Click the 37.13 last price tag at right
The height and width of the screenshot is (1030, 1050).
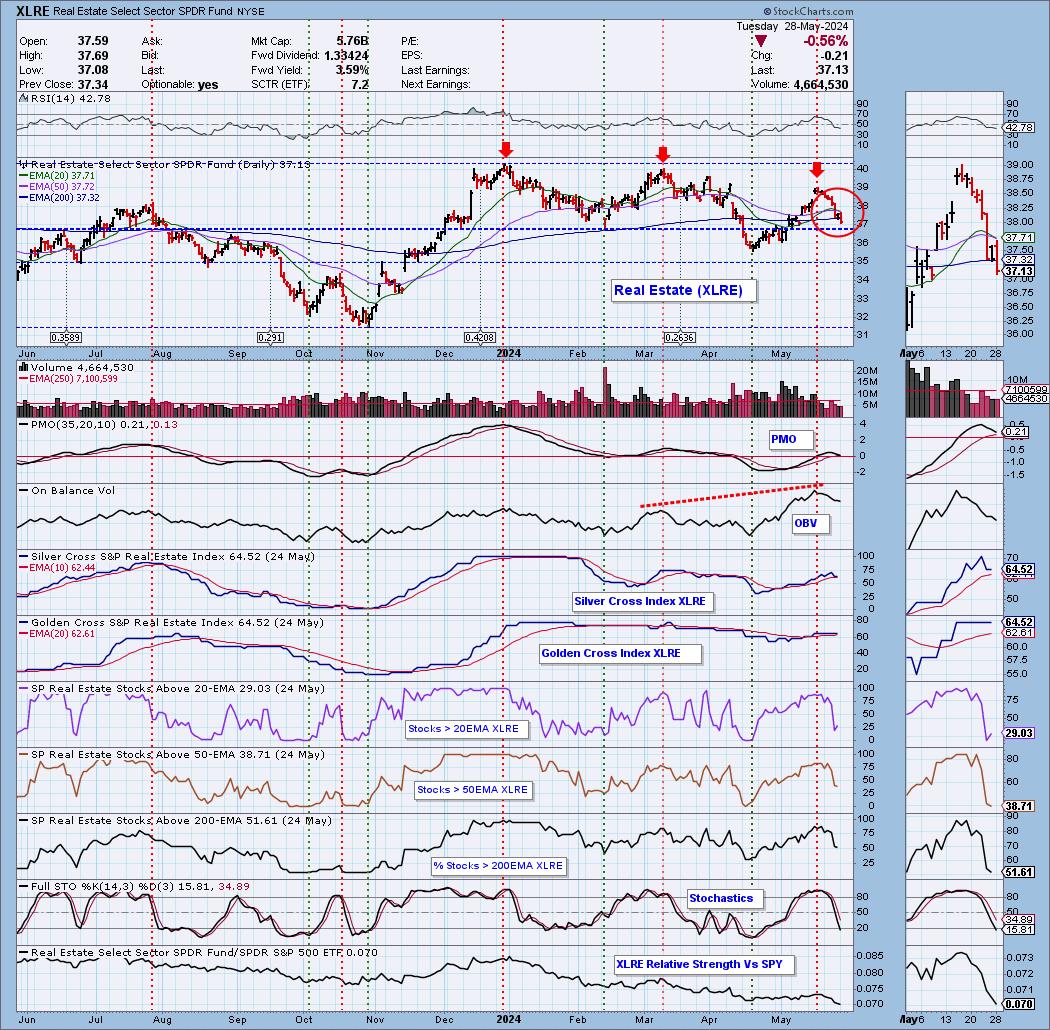(1019, 271)
